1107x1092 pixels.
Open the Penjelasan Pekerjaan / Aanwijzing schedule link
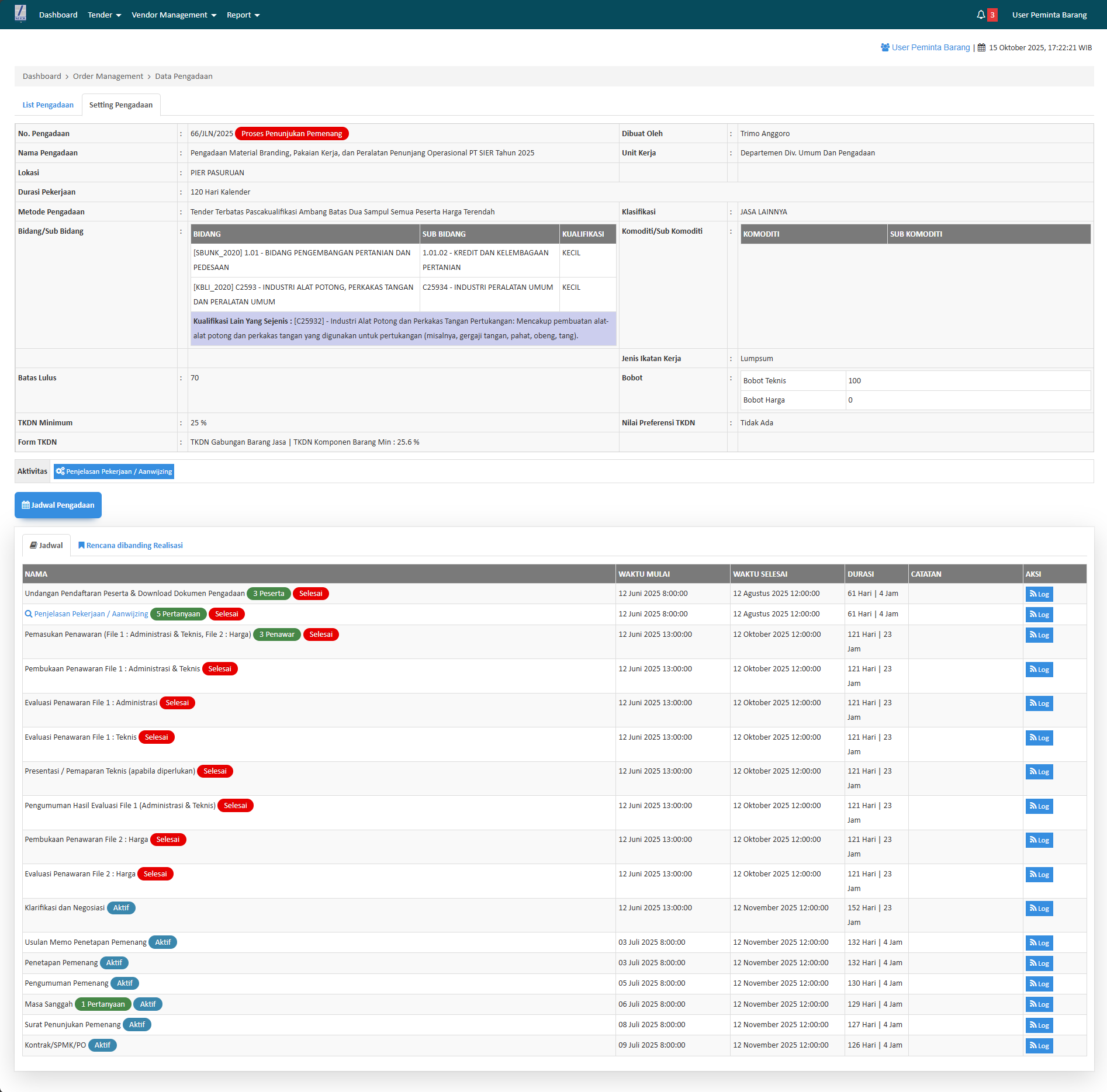tap(91, 614)
